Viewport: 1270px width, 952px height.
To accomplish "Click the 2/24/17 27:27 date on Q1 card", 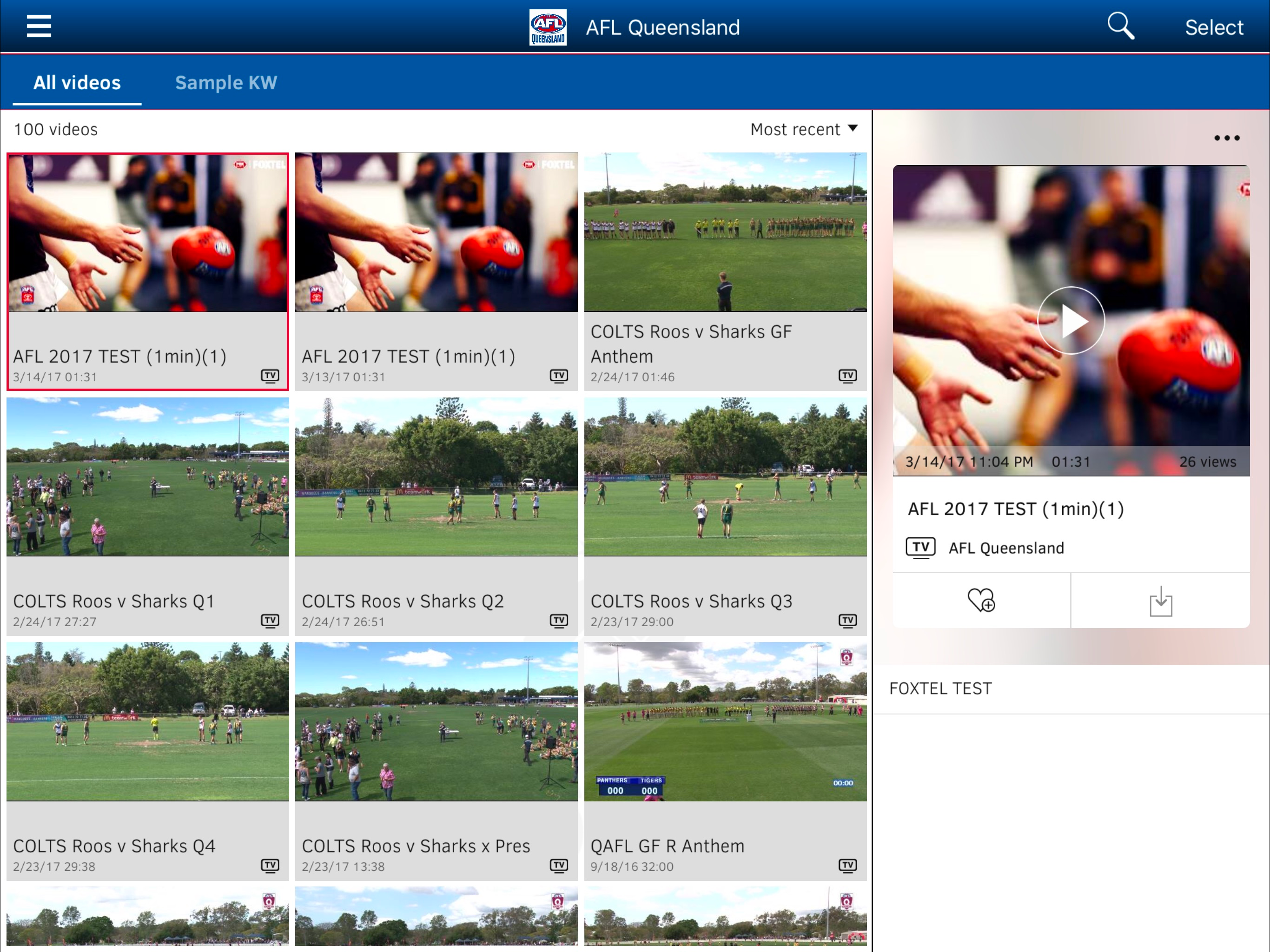I will click(54, 622).
